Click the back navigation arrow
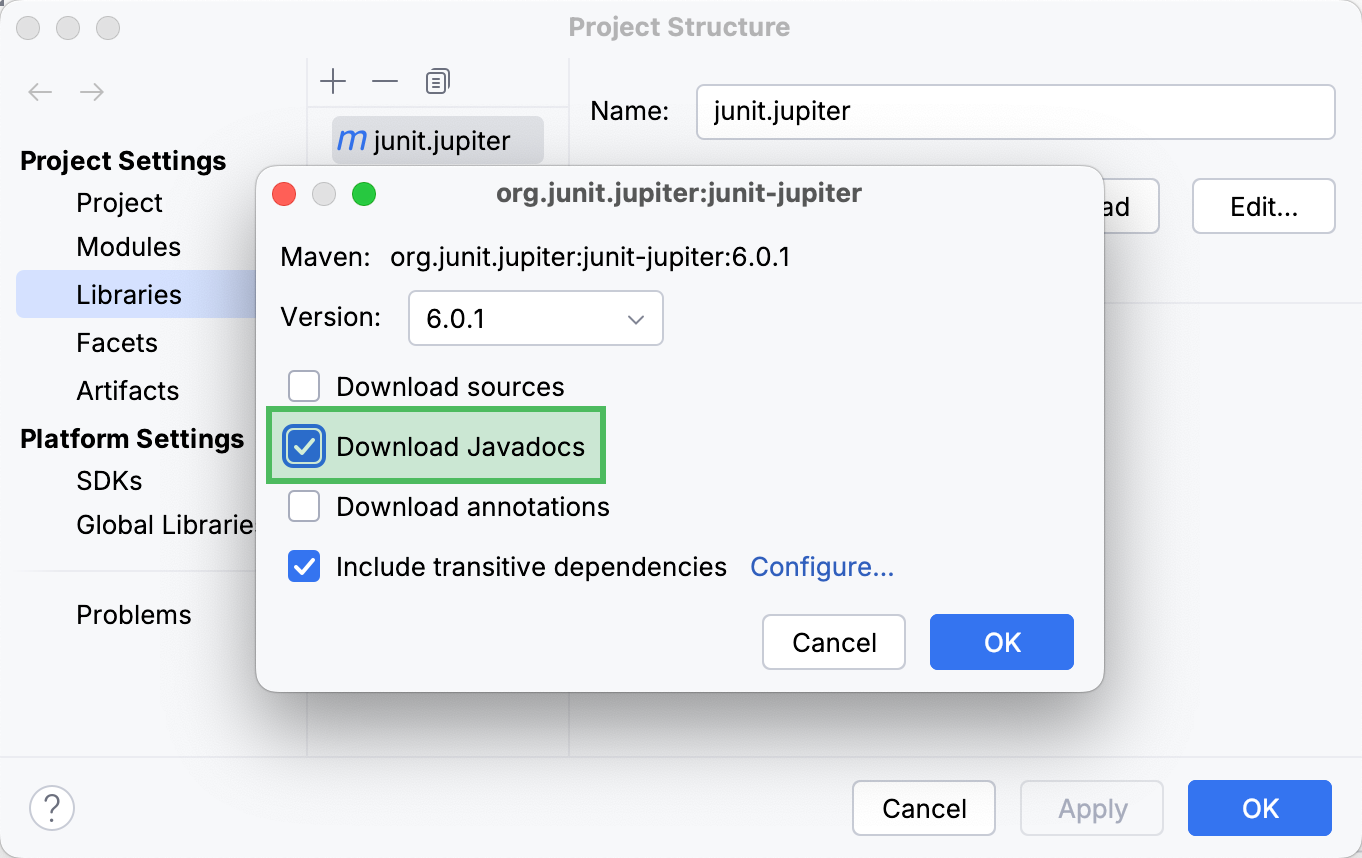Screen dimensions: 1362x858 tap(40, 92)
